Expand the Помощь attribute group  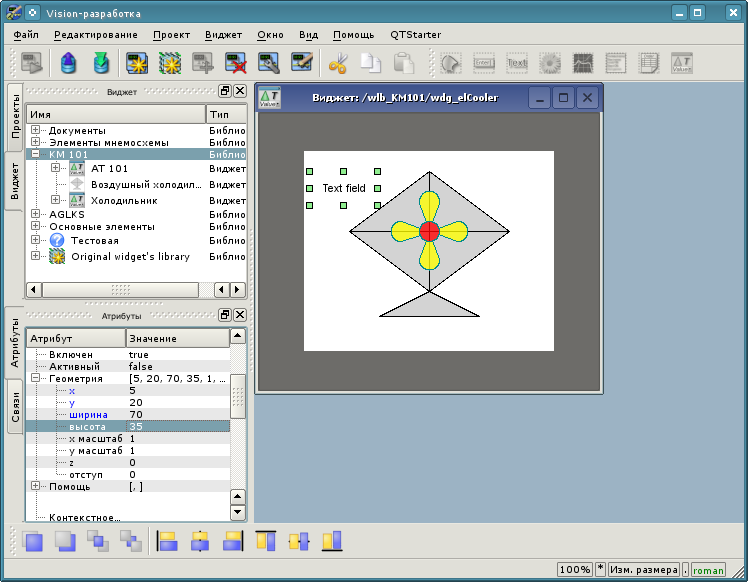tap(36, 487)
